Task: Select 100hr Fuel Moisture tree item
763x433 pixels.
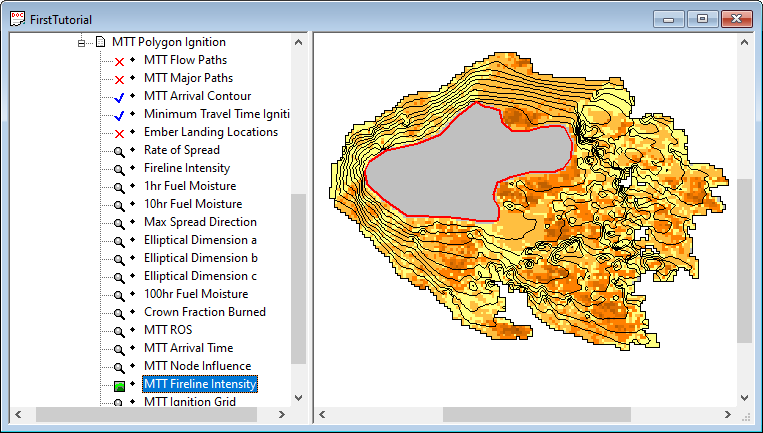Action: click(x=196, y=294)
